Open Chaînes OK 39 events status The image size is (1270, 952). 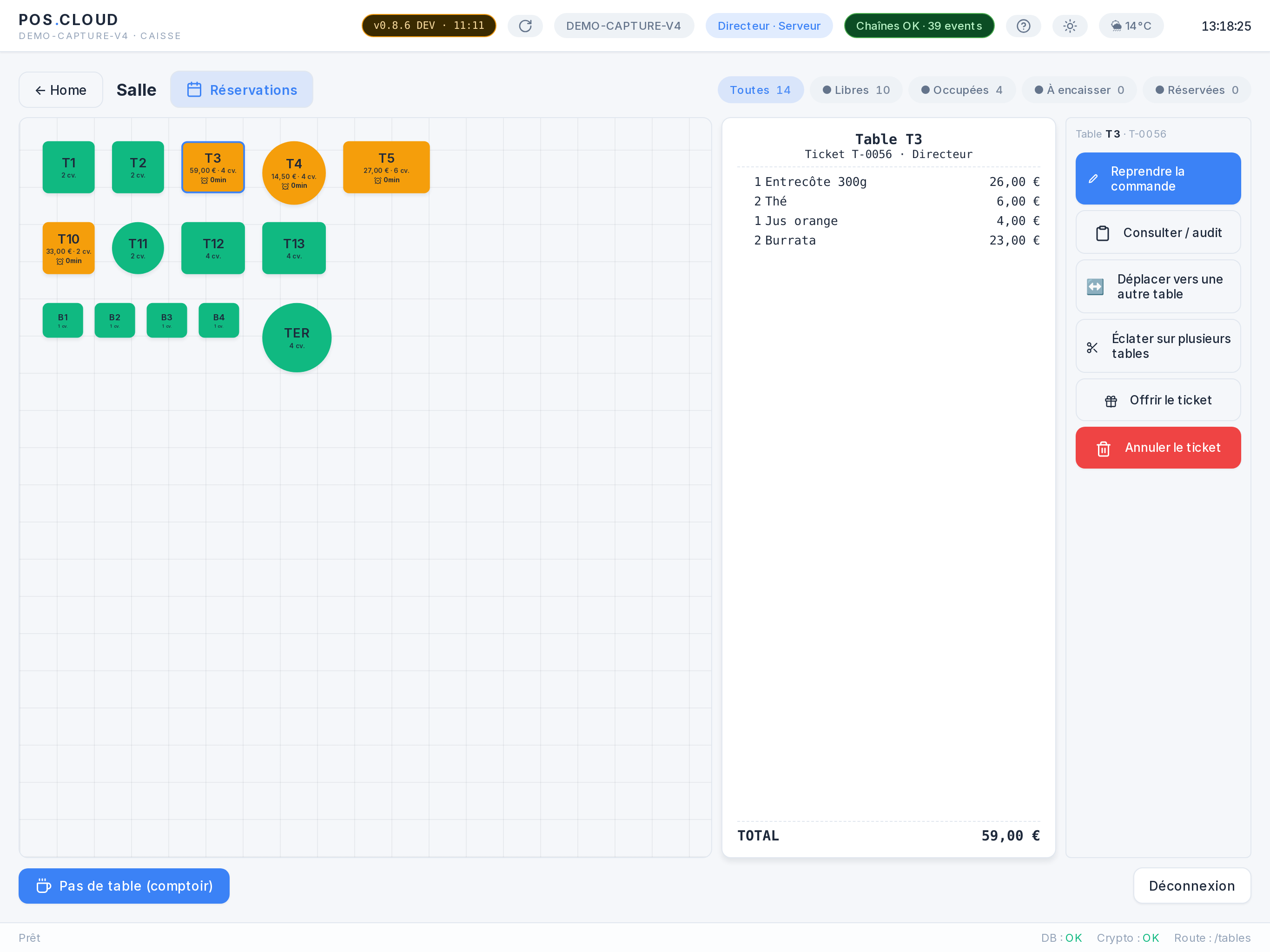tap(919, 26)
